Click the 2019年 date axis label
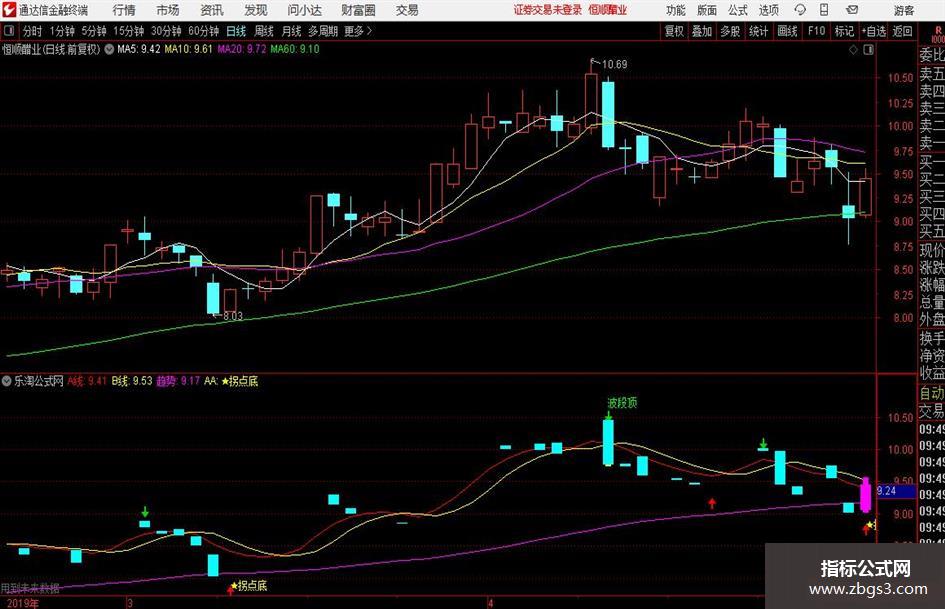 tap(23, 603)
